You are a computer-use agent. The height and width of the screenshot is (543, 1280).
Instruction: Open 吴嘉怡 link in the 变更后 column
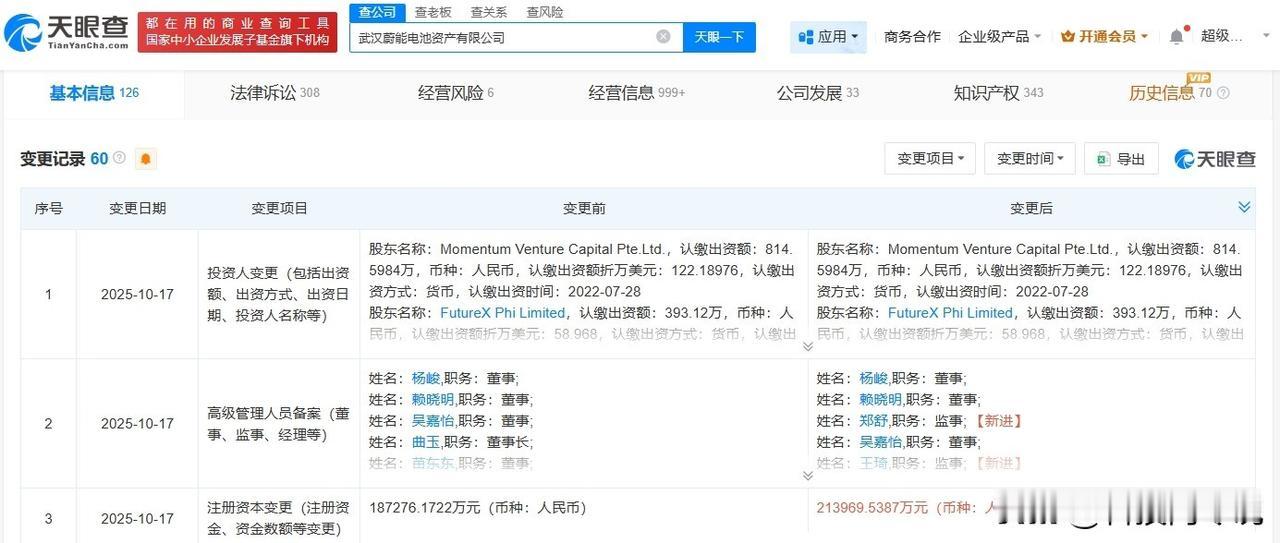pos(880,442)
